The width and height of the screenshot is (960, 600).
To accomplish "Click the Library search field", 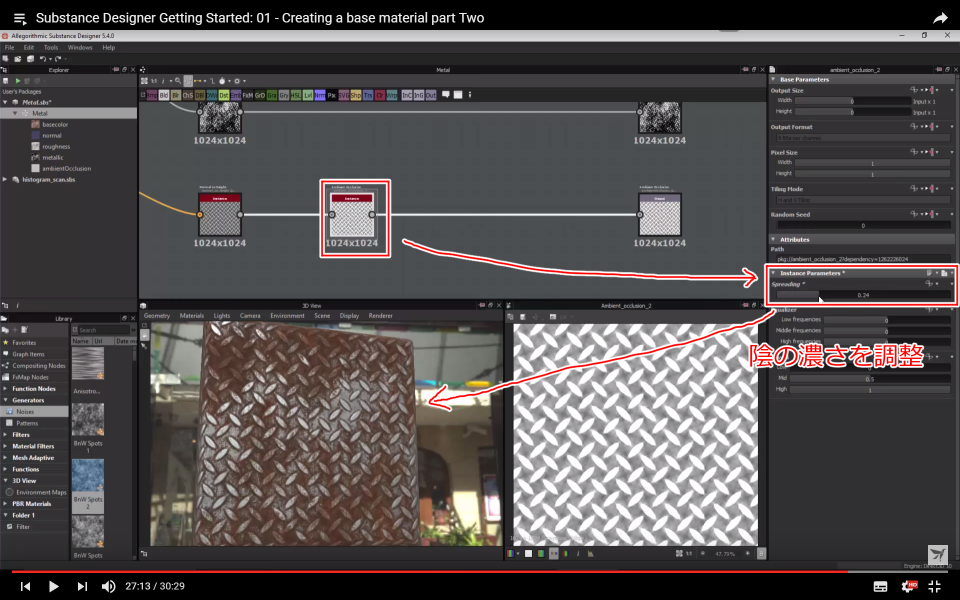I will (x=103, y=330).
